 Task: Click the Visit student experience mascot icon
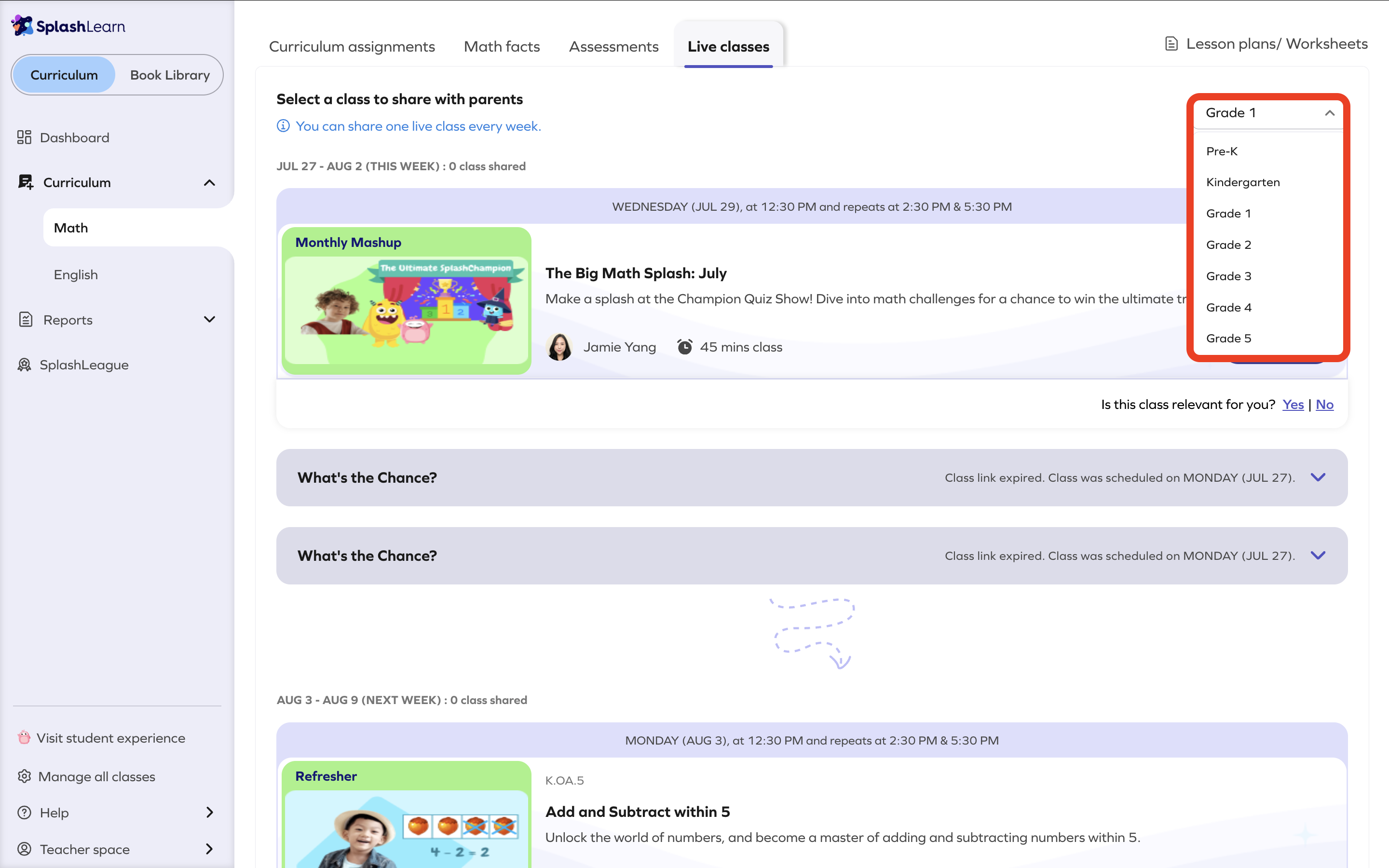(x=24, y=737)
